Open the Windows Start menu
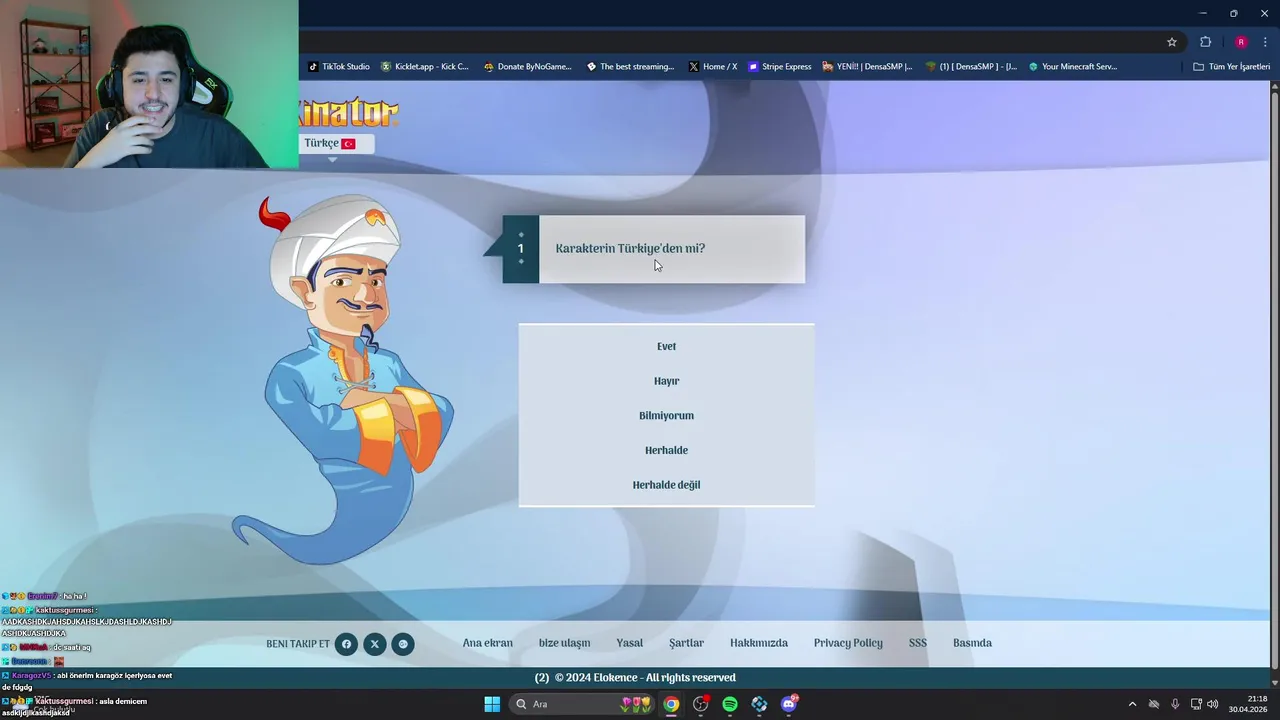This screenshot has height=720, width=1280. 492,704
